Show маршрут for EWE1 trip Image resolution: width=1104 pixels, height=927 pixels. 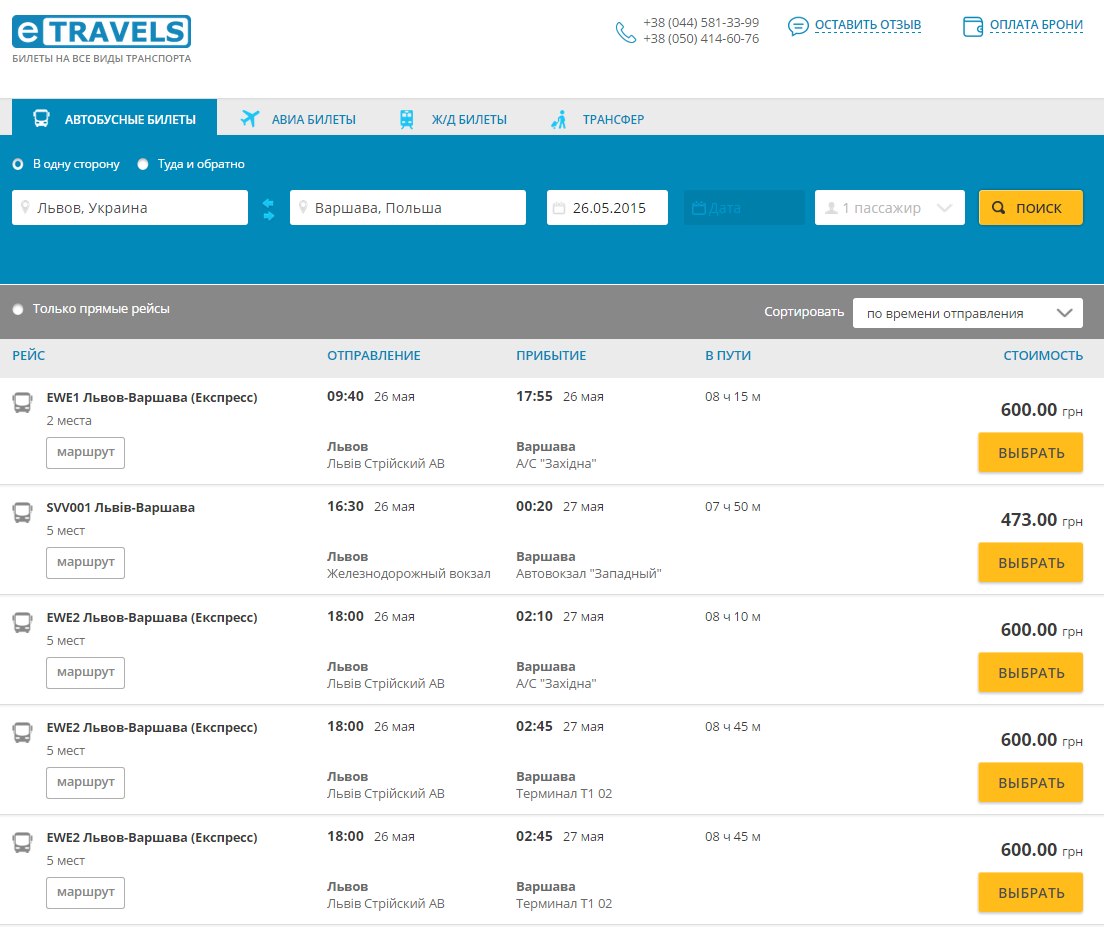[x=85, y=453]
